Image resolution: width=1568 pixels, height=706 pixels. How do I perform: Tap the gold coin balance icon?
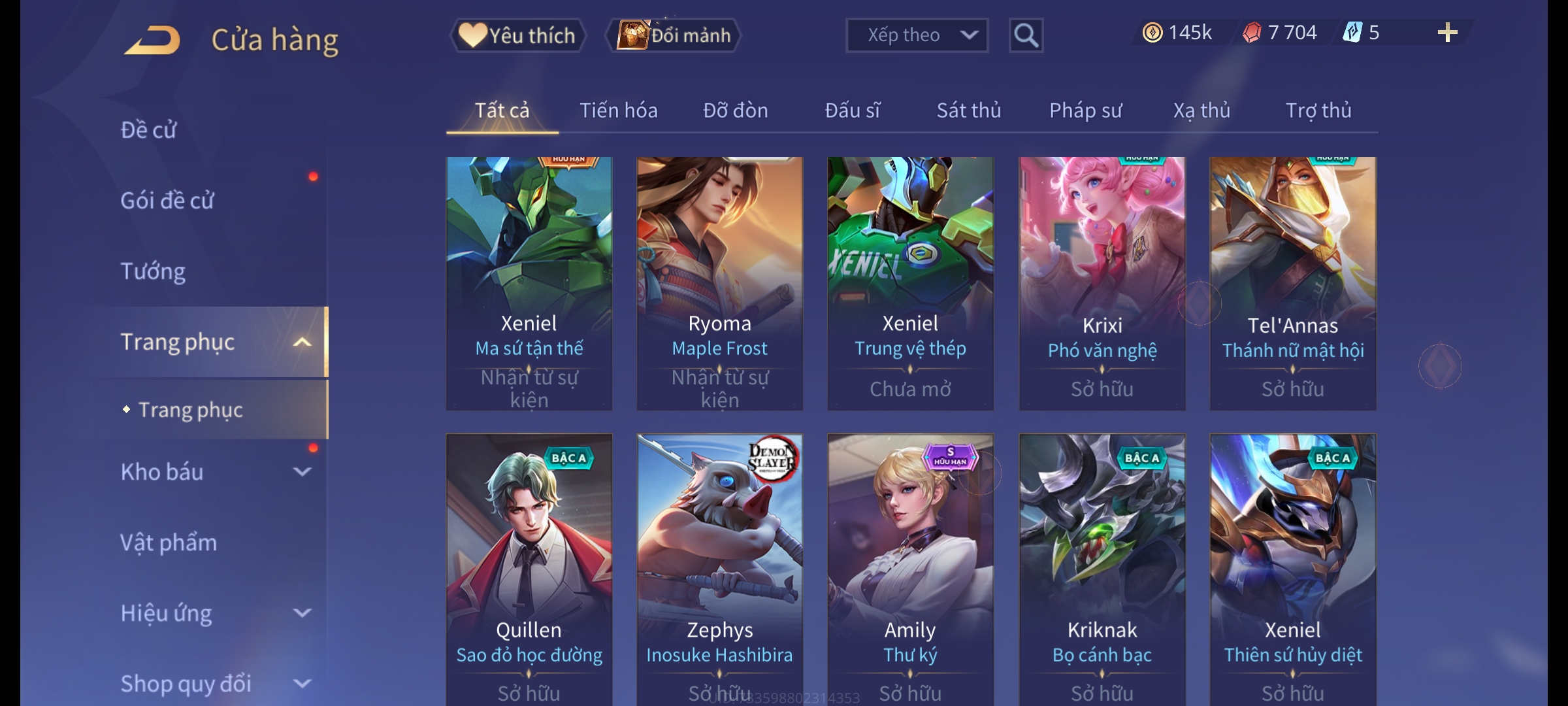[x=1152, y=33]
